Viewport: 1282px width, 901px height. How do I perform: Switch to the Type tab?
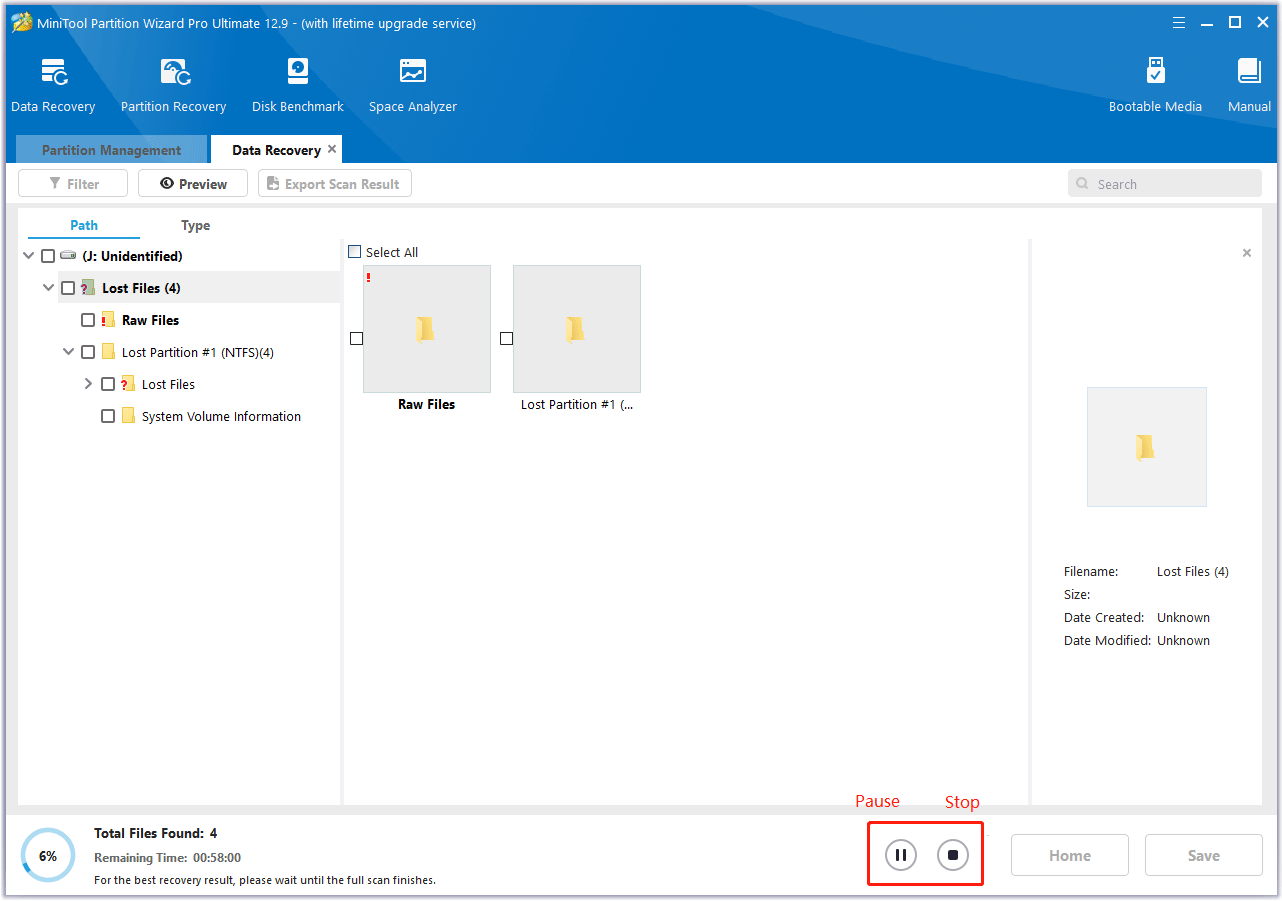(195, 225)
